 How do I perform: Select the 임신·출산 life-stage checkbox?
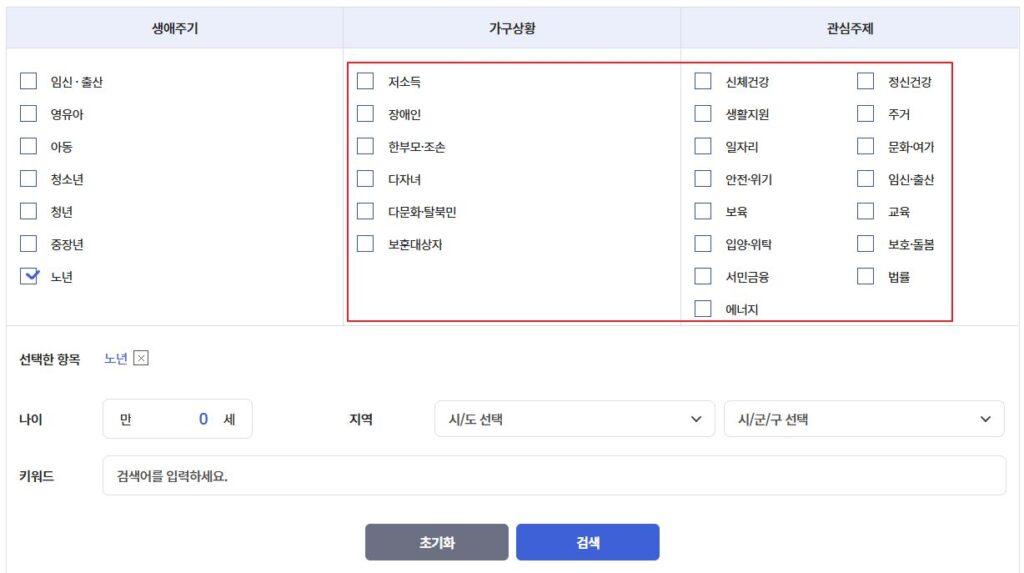29,82
